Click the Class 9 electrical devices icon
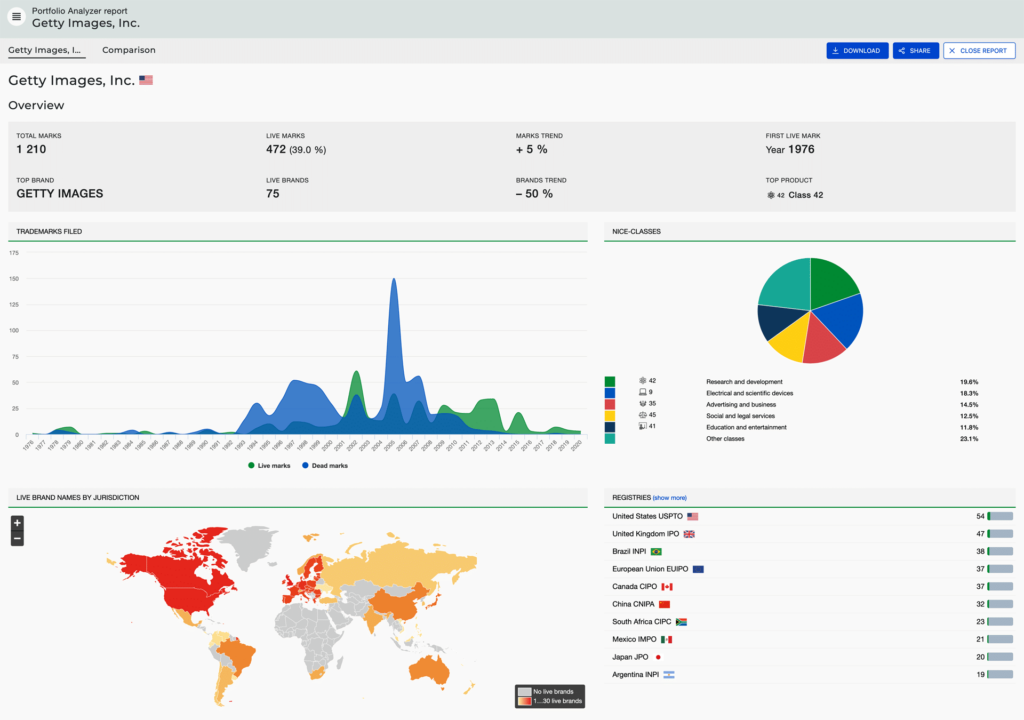The width and height of the screenshot is (1024, 720). (643, 392)
